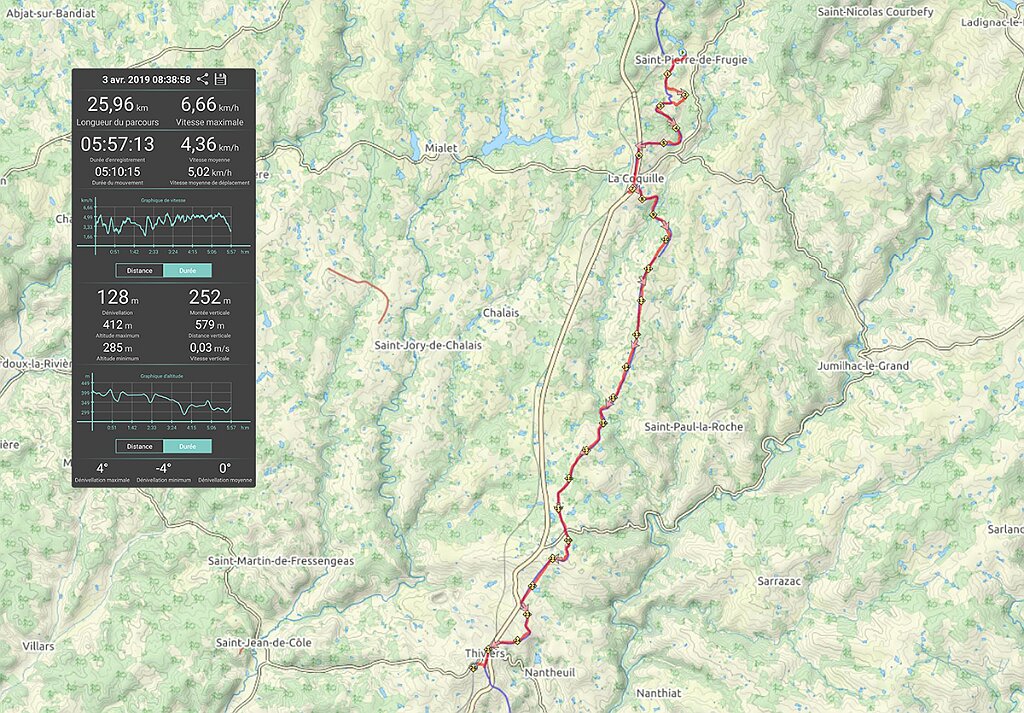Screen dimensions: 1024x713
Task: Select Durée under the speed graph
Action: pos(187,270)
